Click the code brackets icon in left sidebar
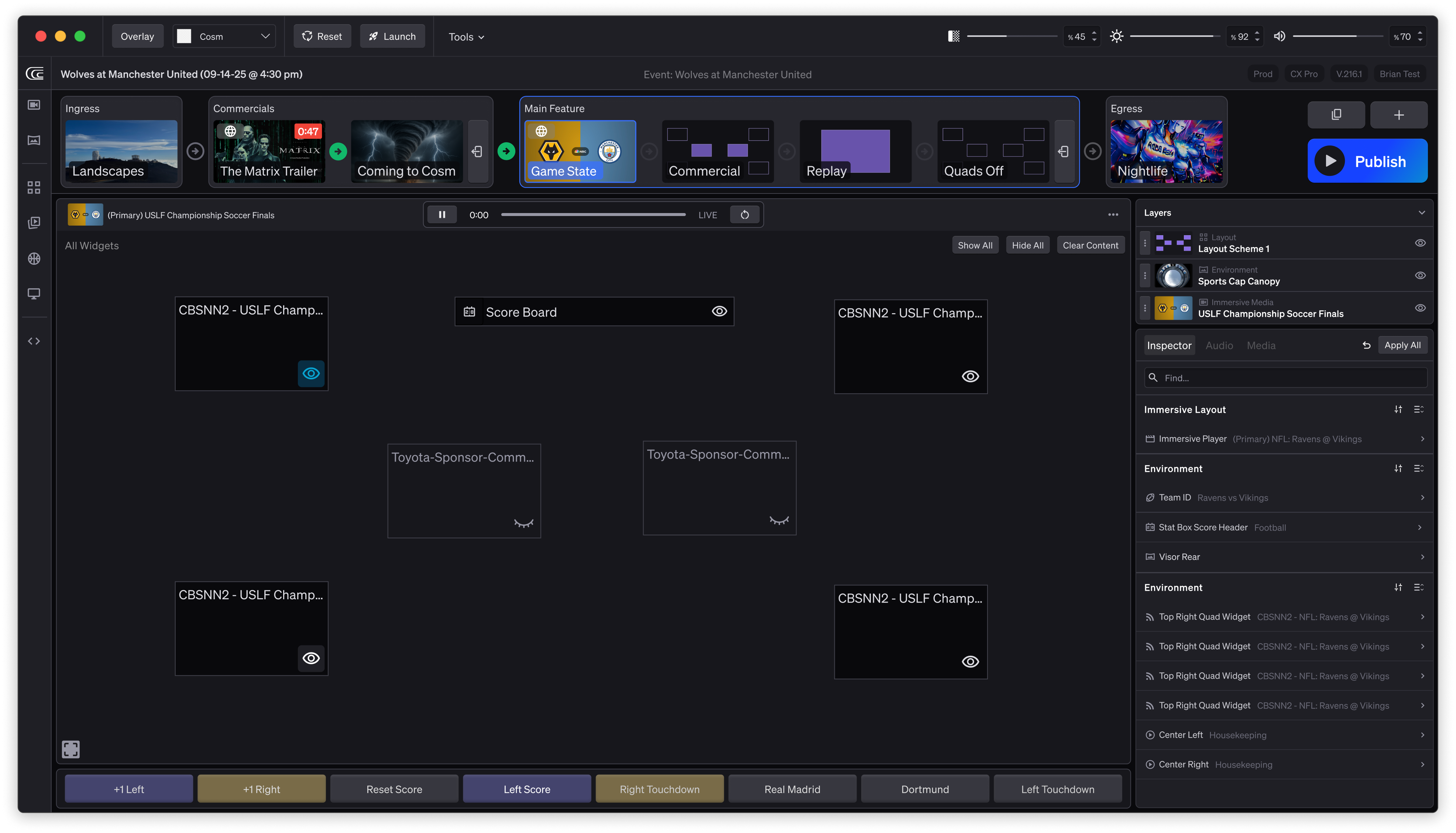Viewport: 1456px width, 833px height. (34, 341)
